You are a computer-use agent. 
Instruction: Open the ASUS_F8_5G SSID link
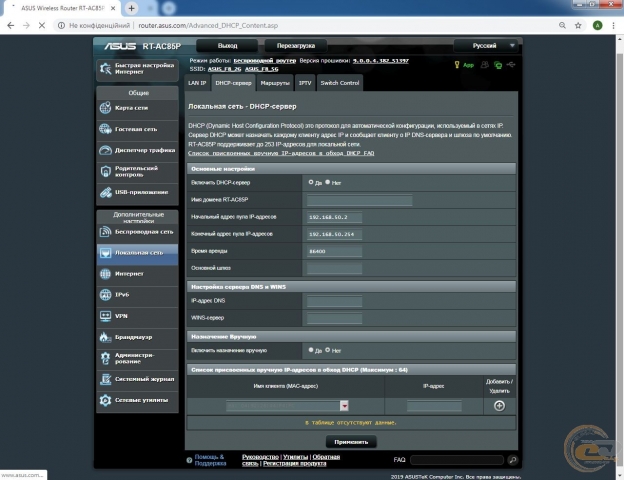click(x=261, y=69)
